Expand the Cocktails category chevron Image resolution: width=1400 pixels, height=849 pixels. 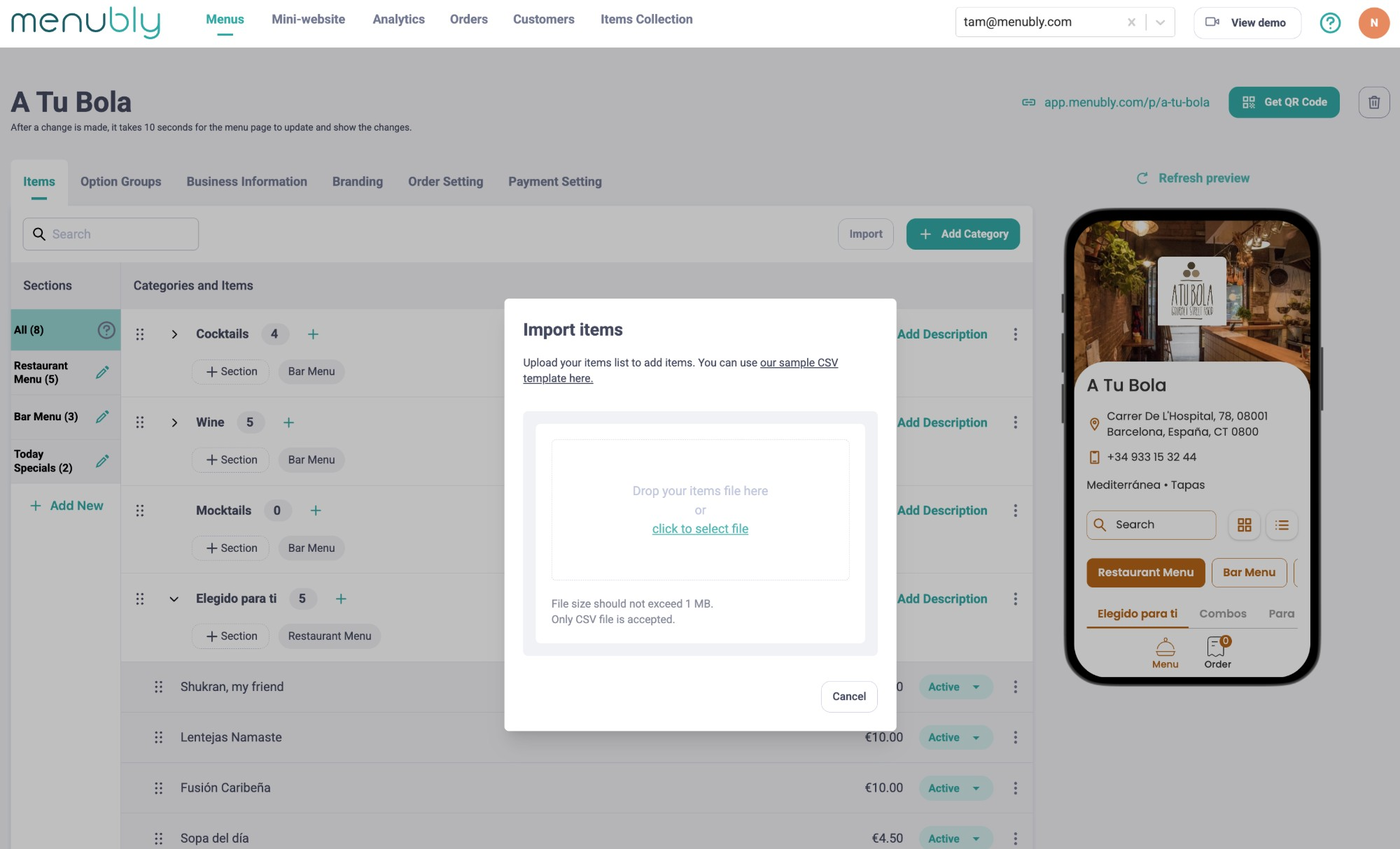coord(174,334)
